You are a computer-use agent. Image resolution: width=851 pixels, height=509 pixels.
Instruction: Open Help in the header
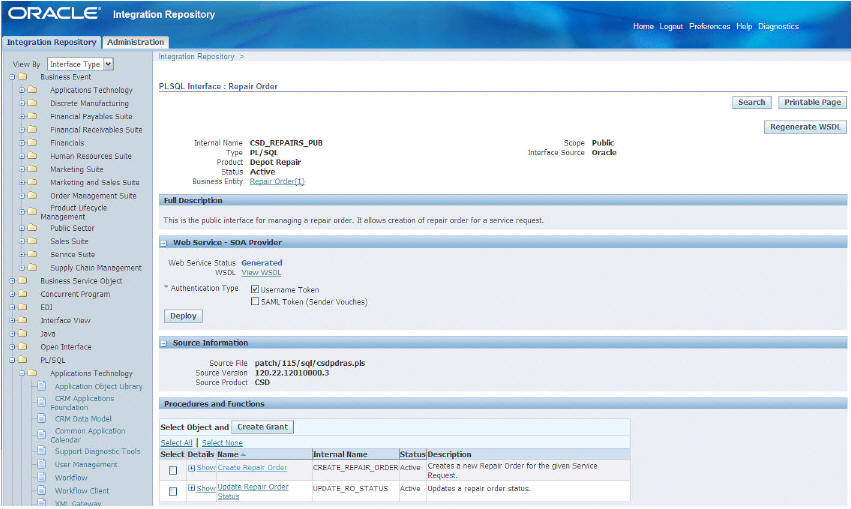pyautogui.click(x=744, y=26)
